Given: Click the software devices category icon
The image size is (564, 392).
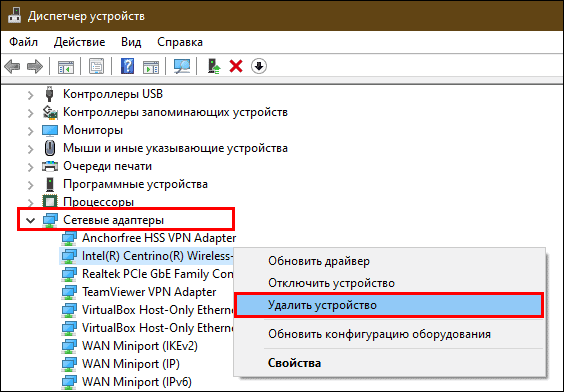Looking at the screenshot, I should (x=50, y=184).
